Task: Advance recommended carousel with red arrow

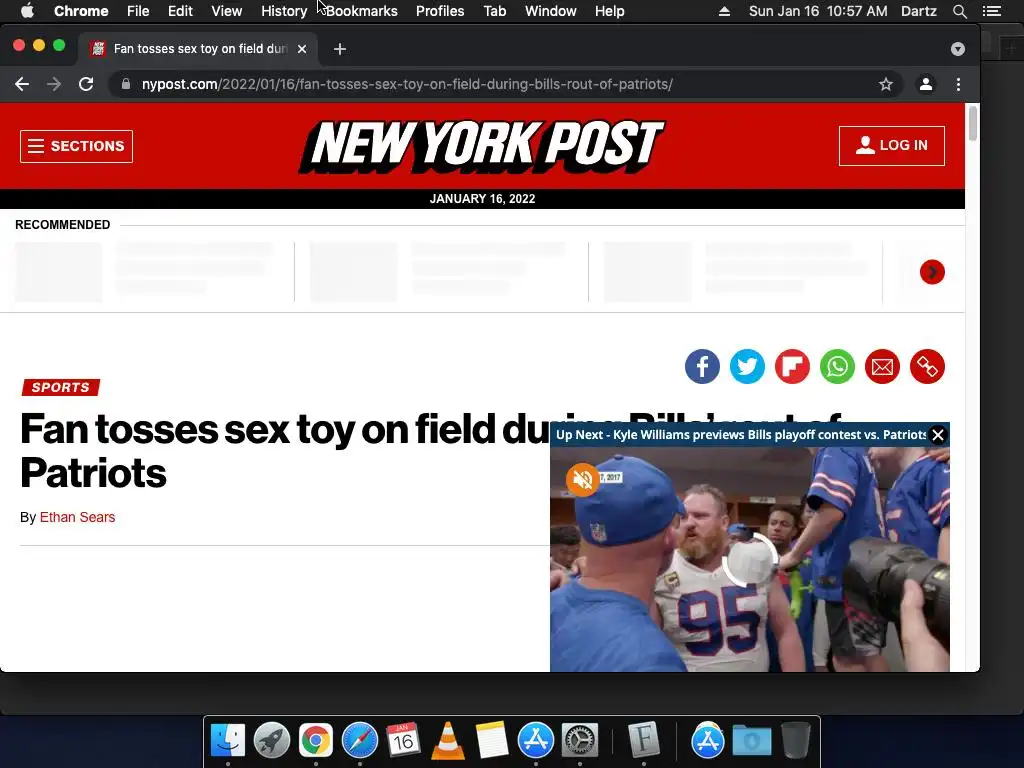Action: (932, 272)
